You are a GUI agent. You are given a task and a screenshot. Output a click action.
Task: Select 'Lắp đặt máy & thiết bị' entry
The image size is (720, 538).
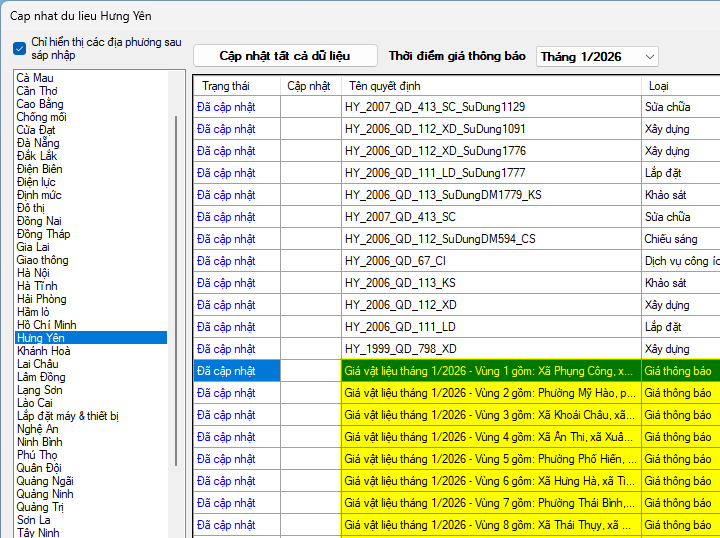67,416
